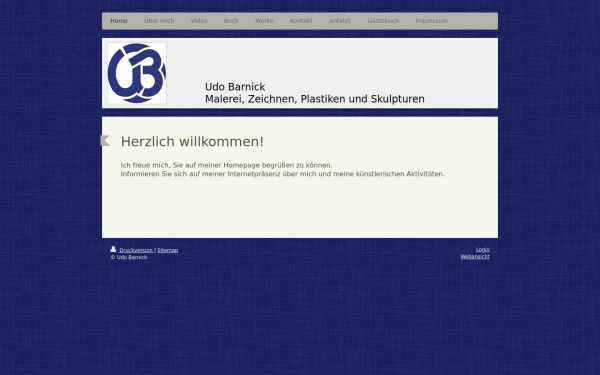Switch to Webansicht link
Image resolution: width=600 pixels, height=375 pixels.
tap(475, 257)
